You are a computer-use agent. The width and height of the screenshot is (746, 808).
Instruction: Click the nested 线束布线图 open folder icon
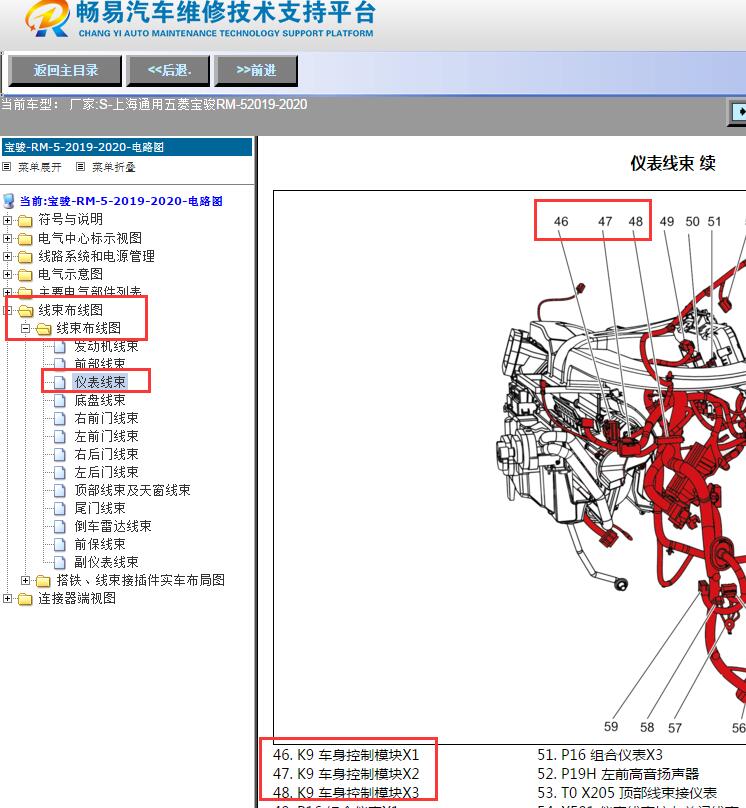point(43,329)
